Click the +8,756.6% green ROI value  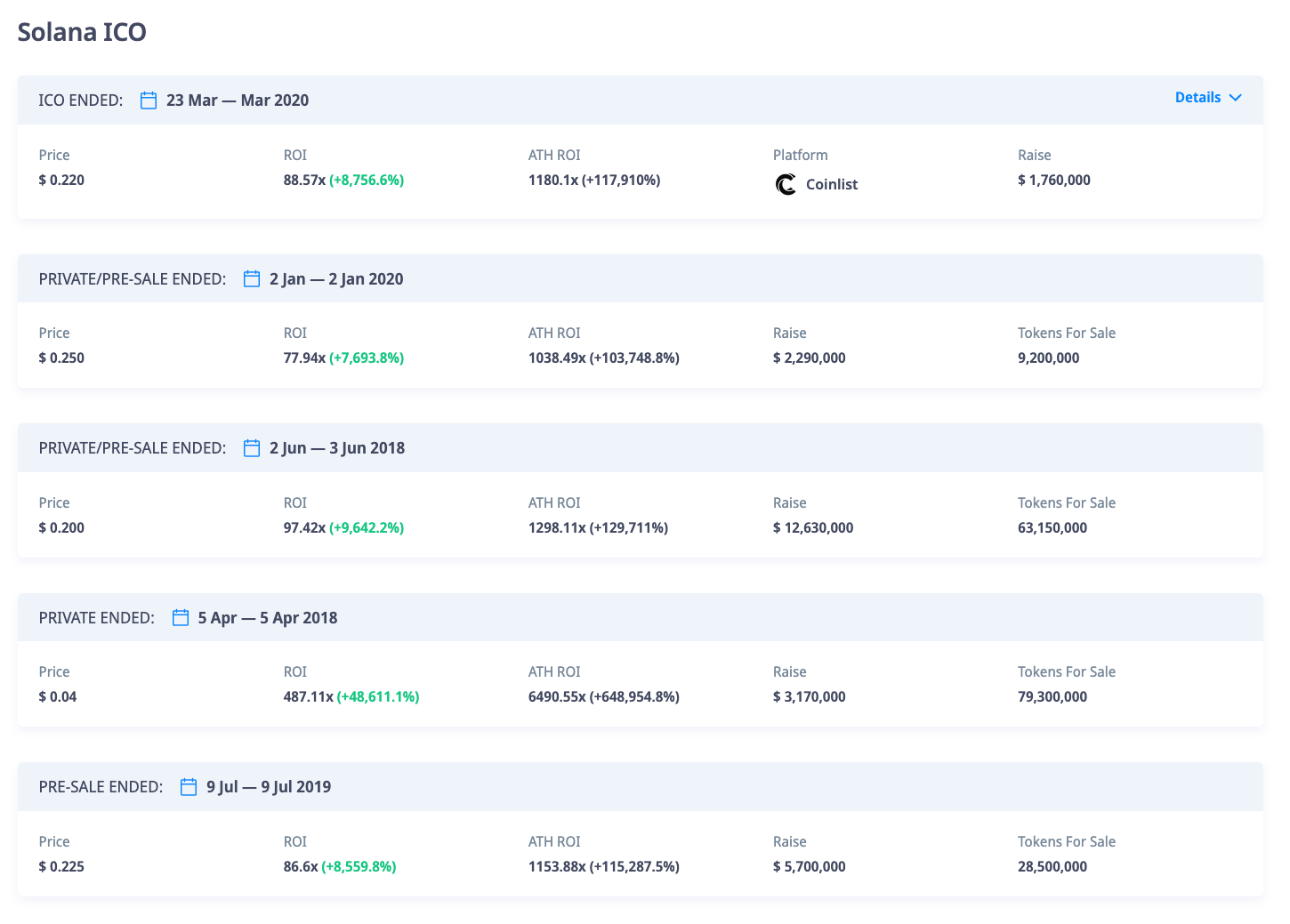[x=367, y=180]
